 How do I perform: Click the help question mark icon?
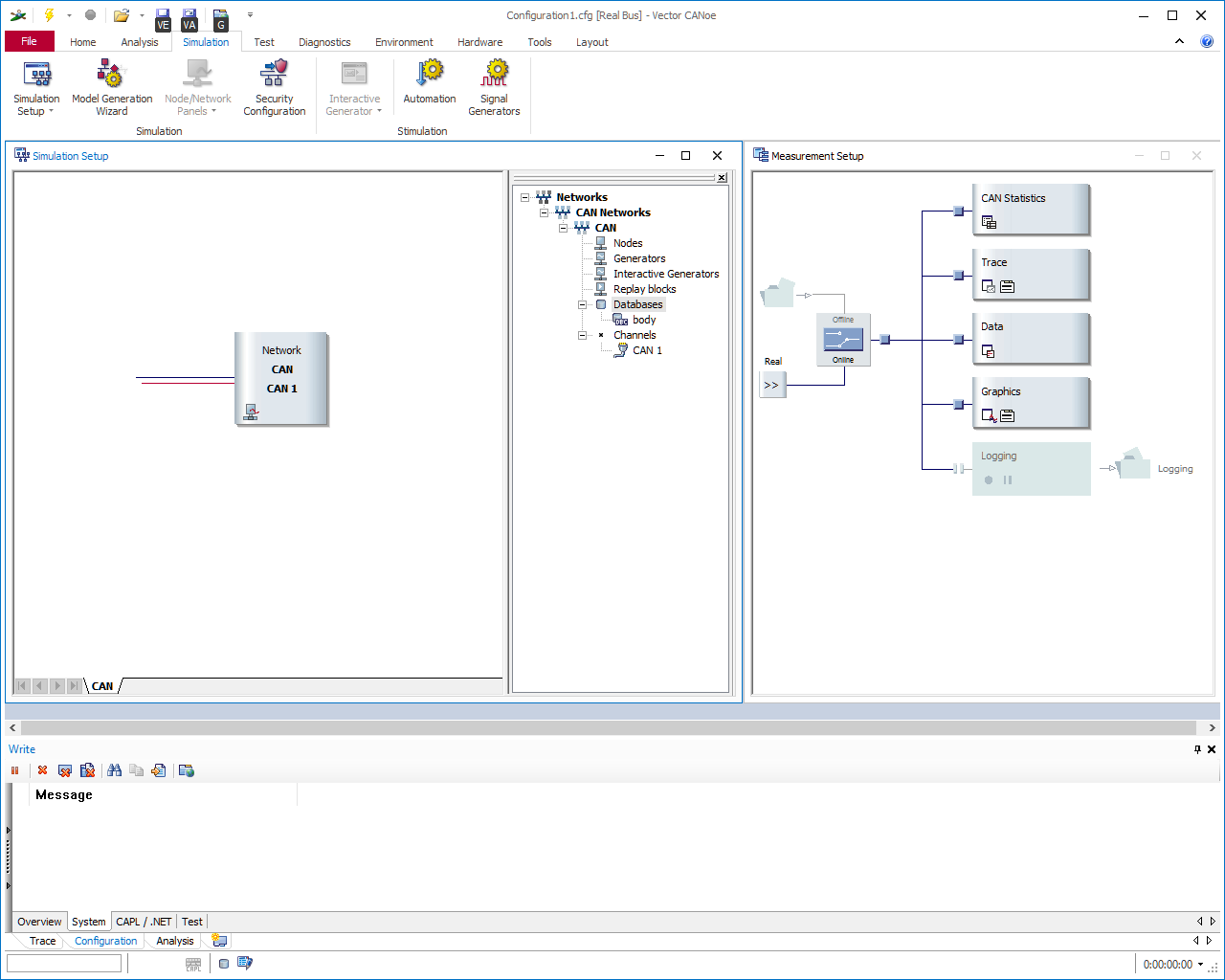click(x=1207, y=41)
